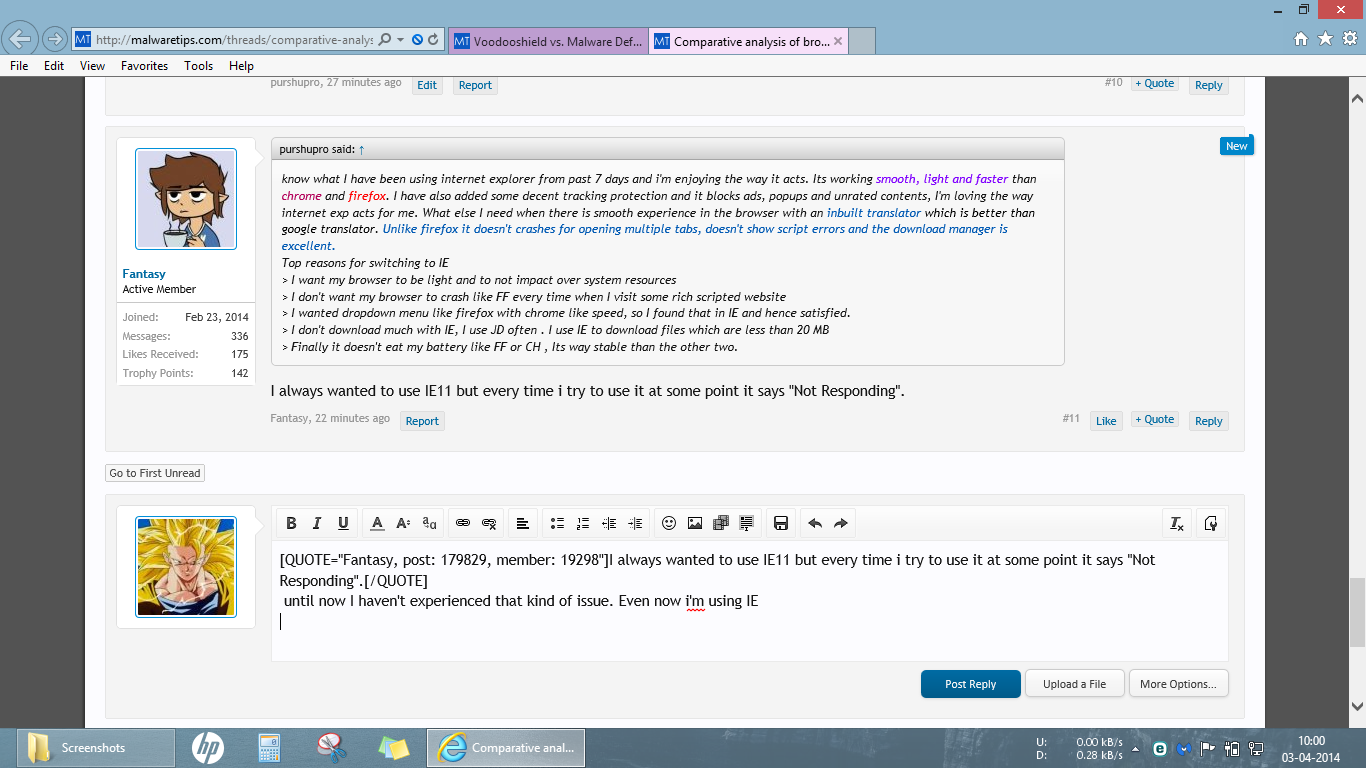
Task: Open the text color picker in editor
Action: pyautogui.click(x=377, y=523)
